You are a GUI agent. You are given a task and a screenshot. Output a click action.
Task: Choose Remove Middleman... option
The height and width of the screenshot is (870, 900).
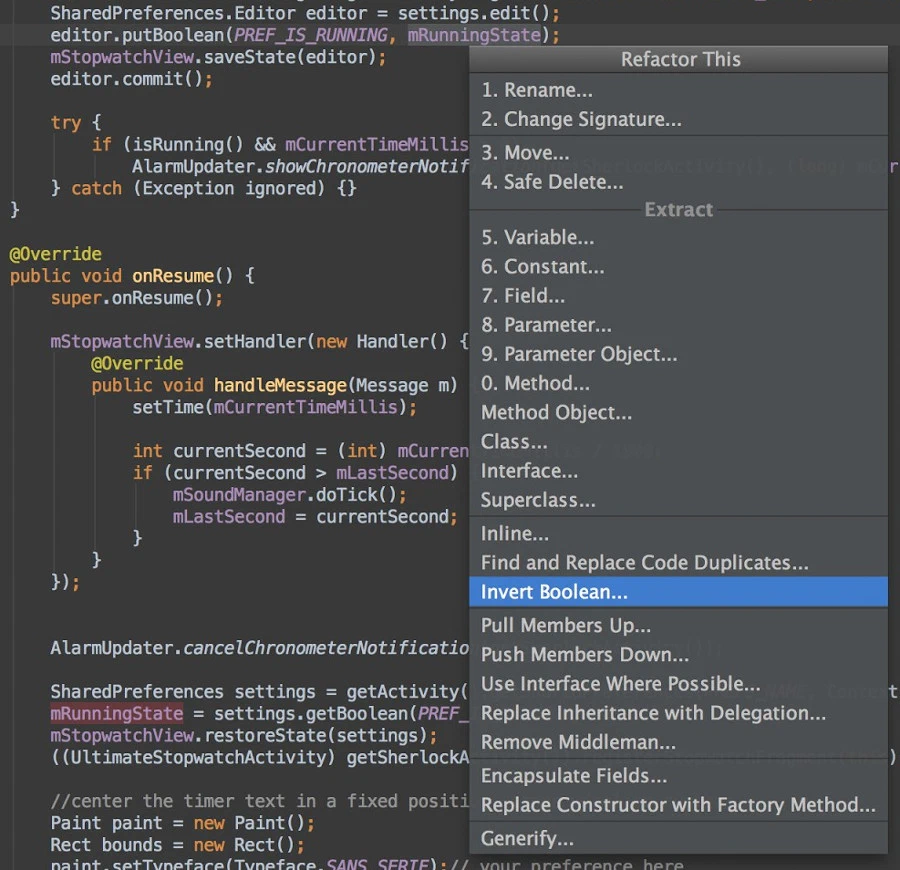point(678,743)
